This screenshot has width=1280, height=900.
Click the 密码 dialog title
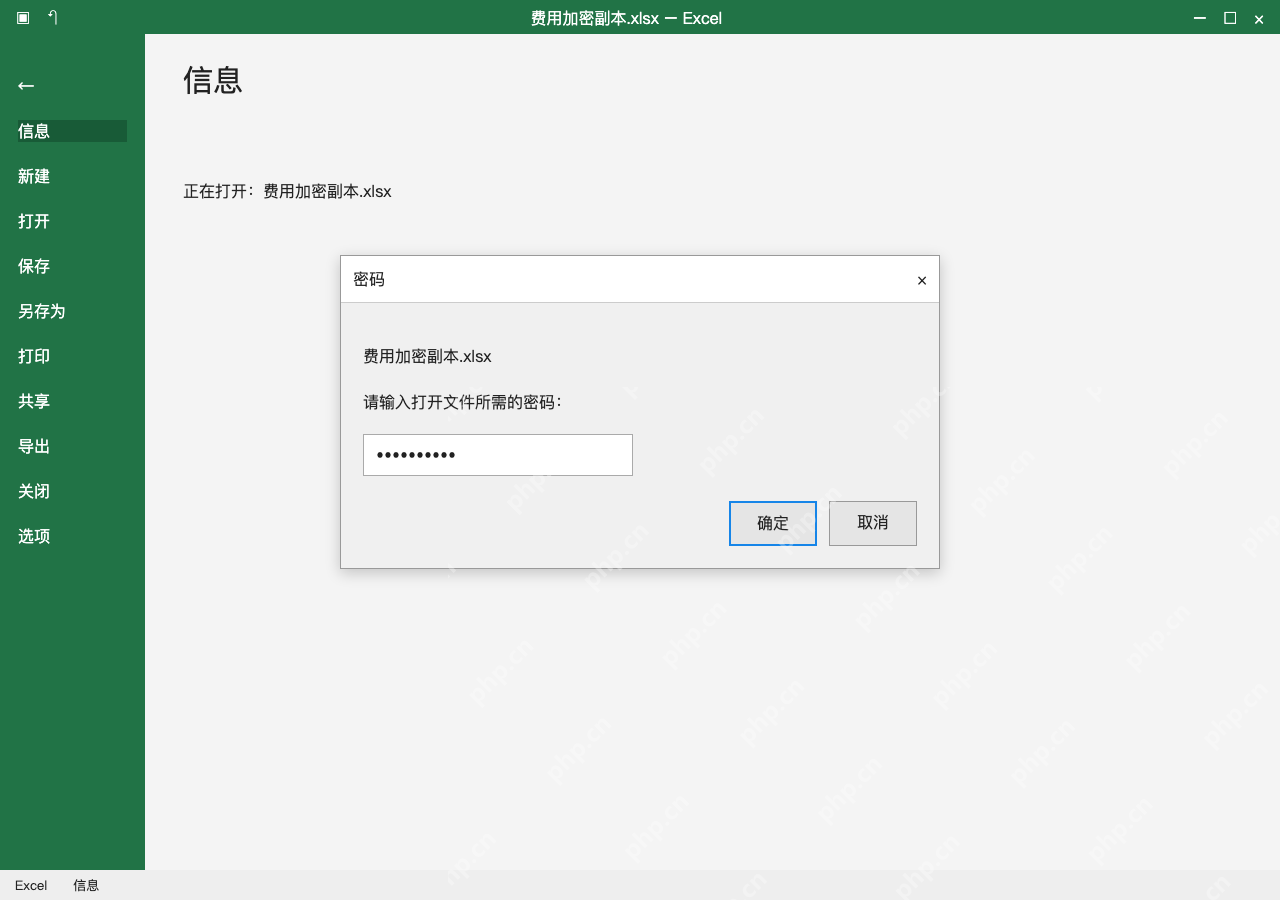tap(369, 279)
